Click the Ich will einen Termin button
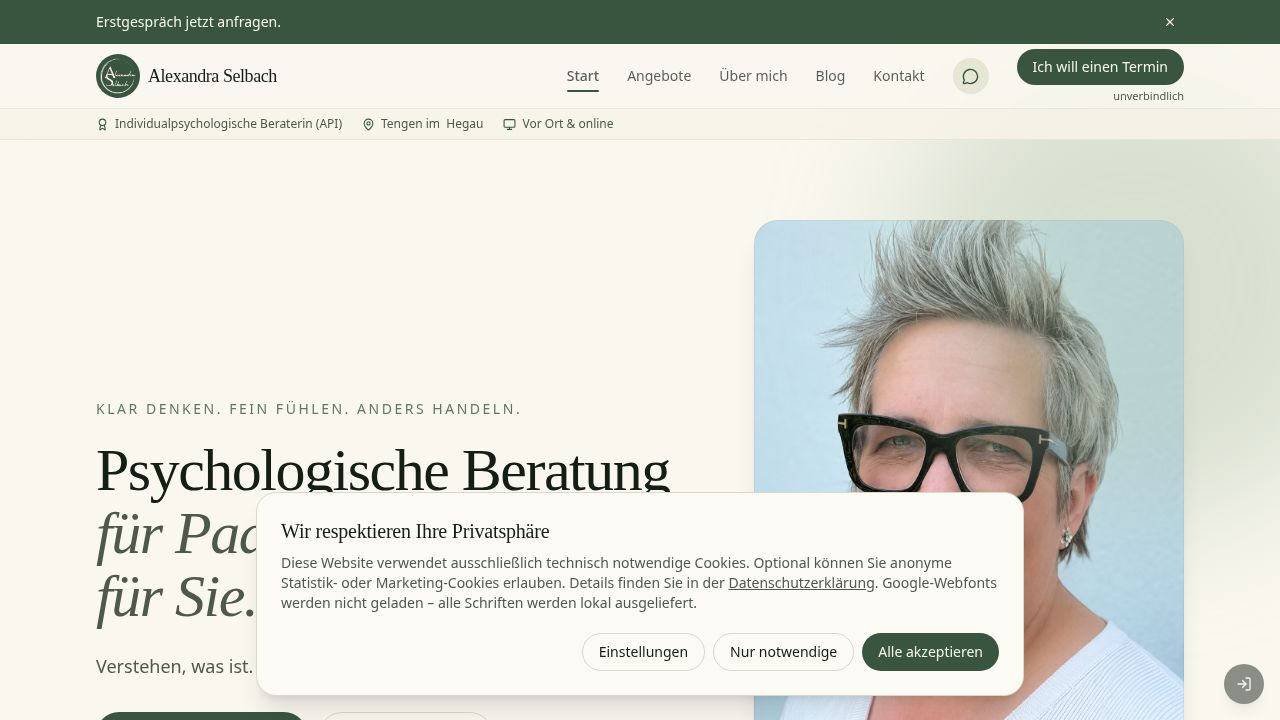Image resolution: width=1280 pixels, height=720 pixels. pos(1100,67)
